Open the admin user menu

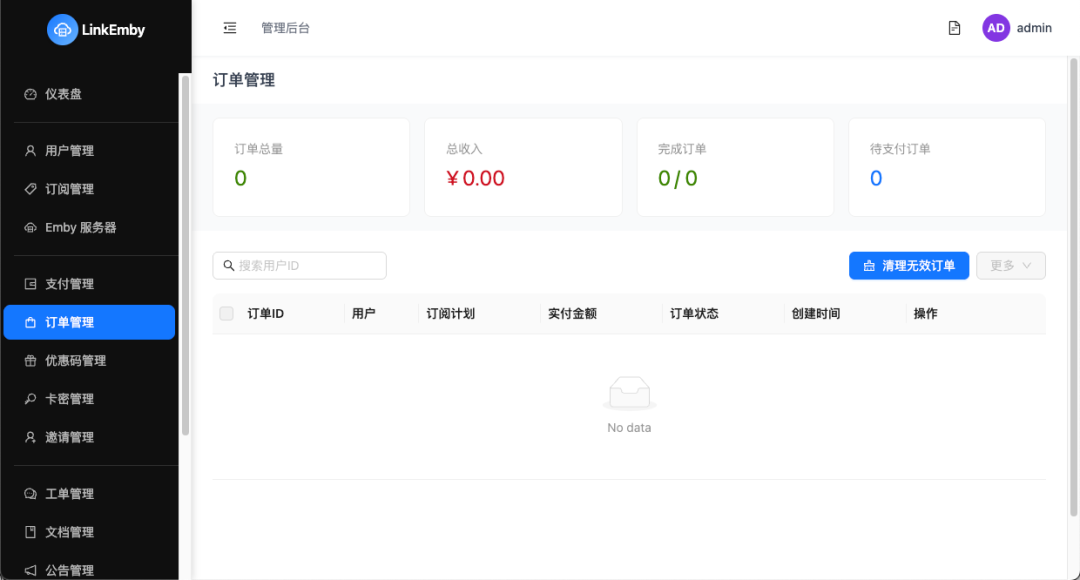[x=1034, y=28]
